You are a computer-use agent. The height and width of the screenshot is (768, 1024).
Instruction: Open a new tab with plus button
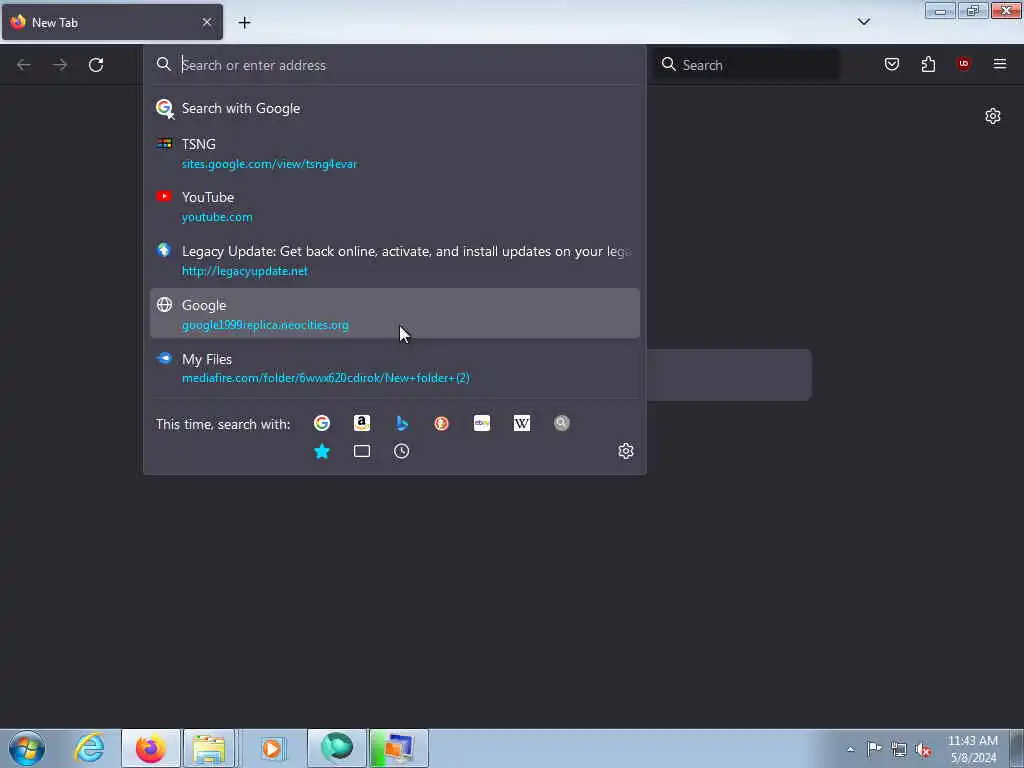[244, 23]
